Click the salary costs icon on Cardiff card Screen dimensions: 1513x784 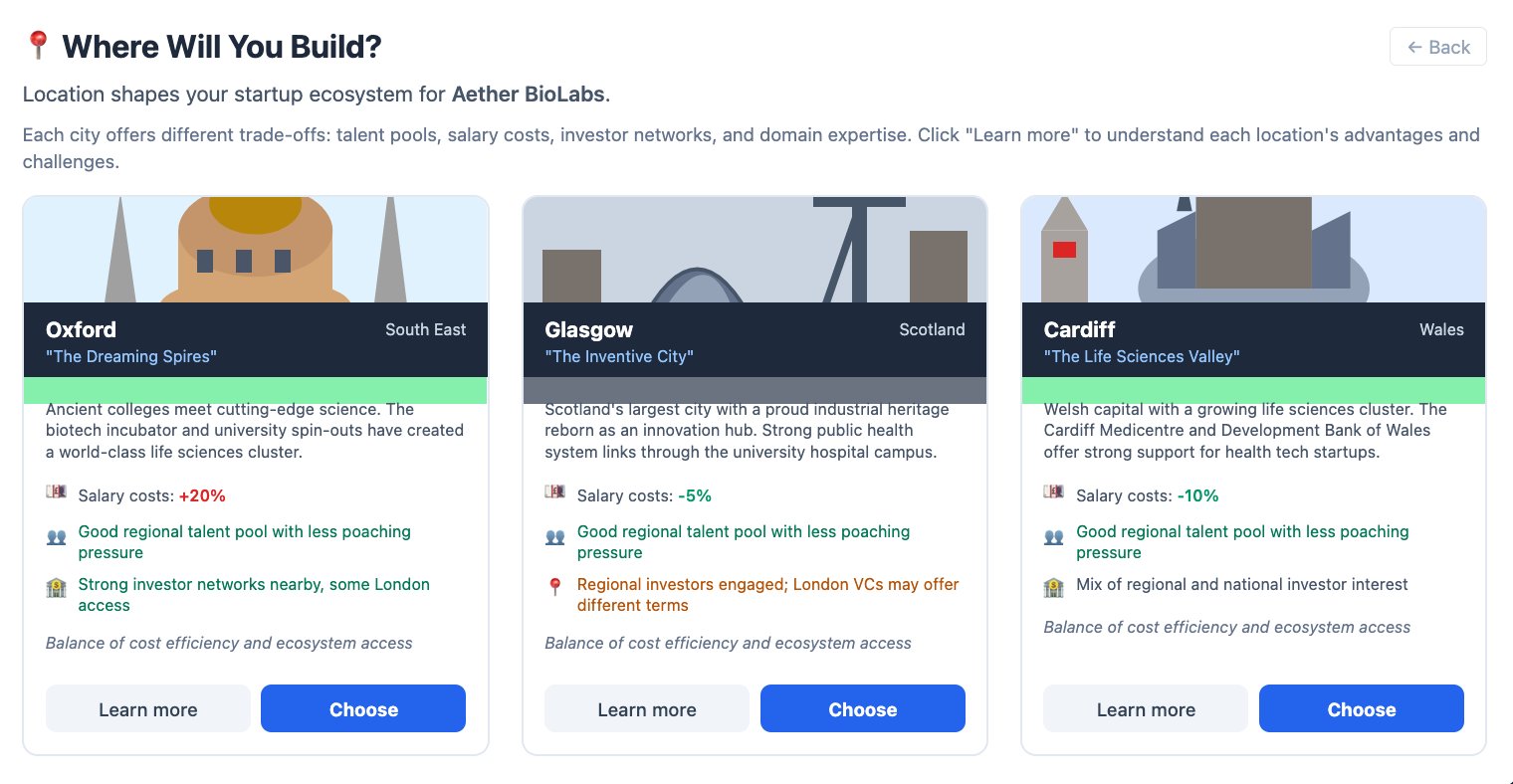pos(1053,492)
